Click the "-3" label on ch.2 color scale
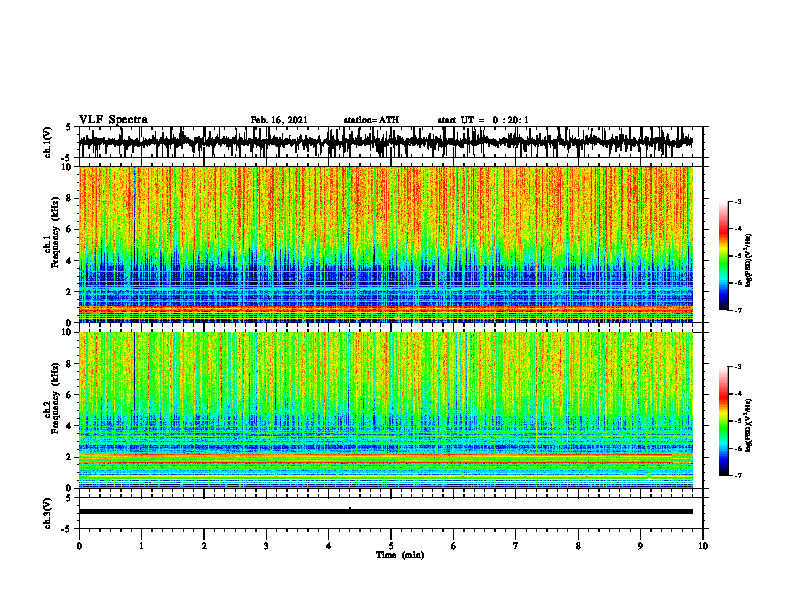The width and height of the screenshot is (792, 612). 738,367
